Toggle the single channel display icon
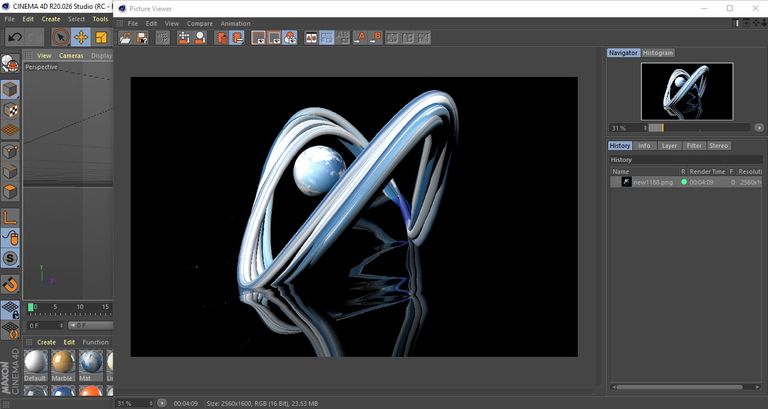 [274, 38]
